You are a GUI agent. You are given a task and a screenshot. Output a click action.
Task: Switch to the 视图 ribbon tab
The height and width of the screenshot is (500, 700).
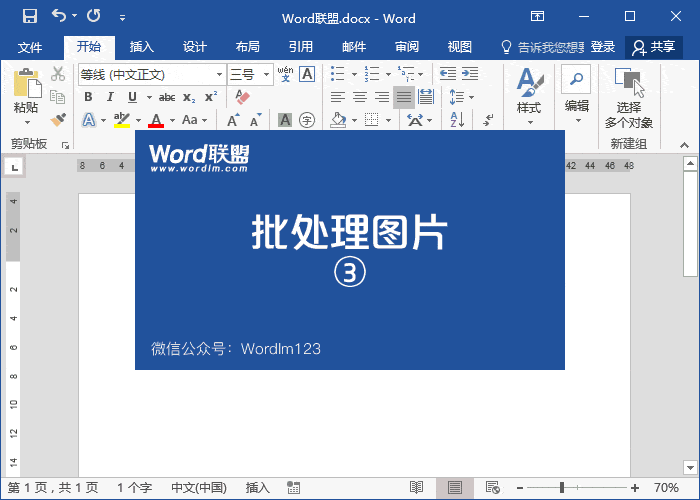tap(459, 46)
